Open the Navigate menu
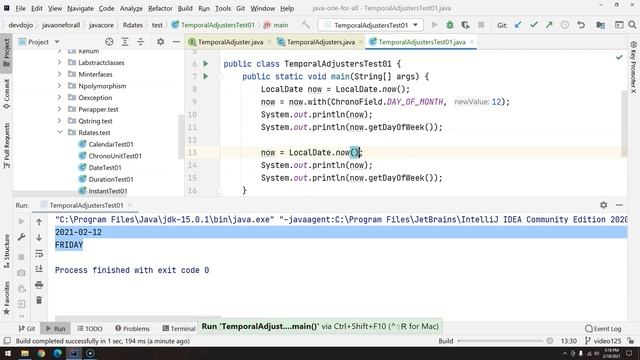Viewport: 640px width, 360px height. [80, 8]
